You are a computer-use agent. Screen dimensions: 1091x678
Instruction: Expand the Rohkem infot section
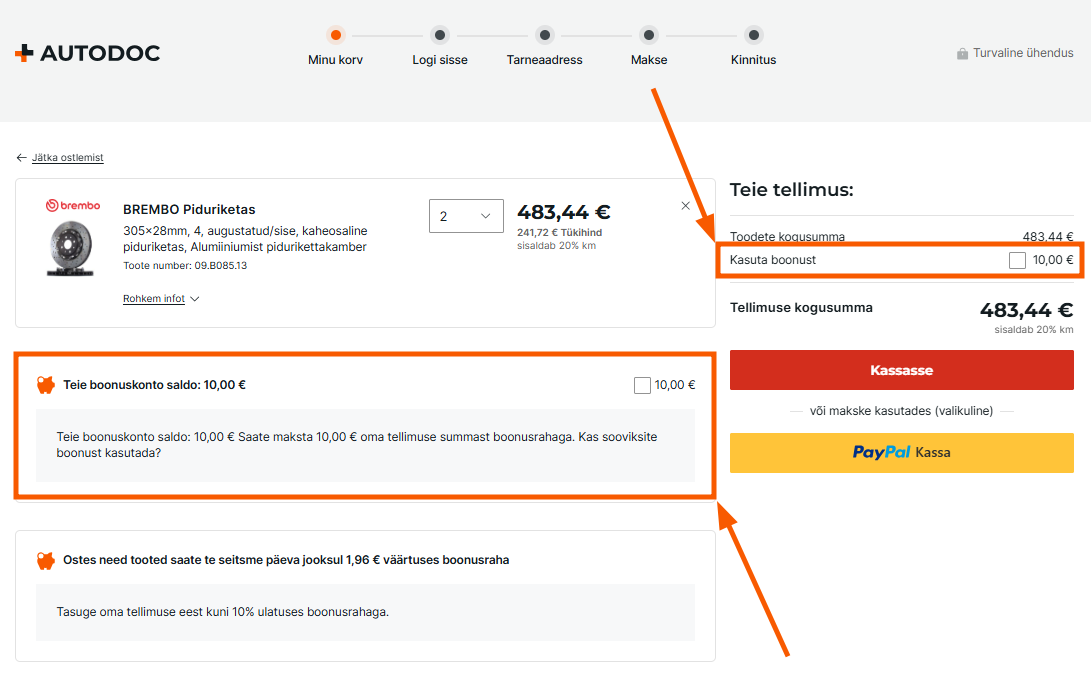point(161,299)
